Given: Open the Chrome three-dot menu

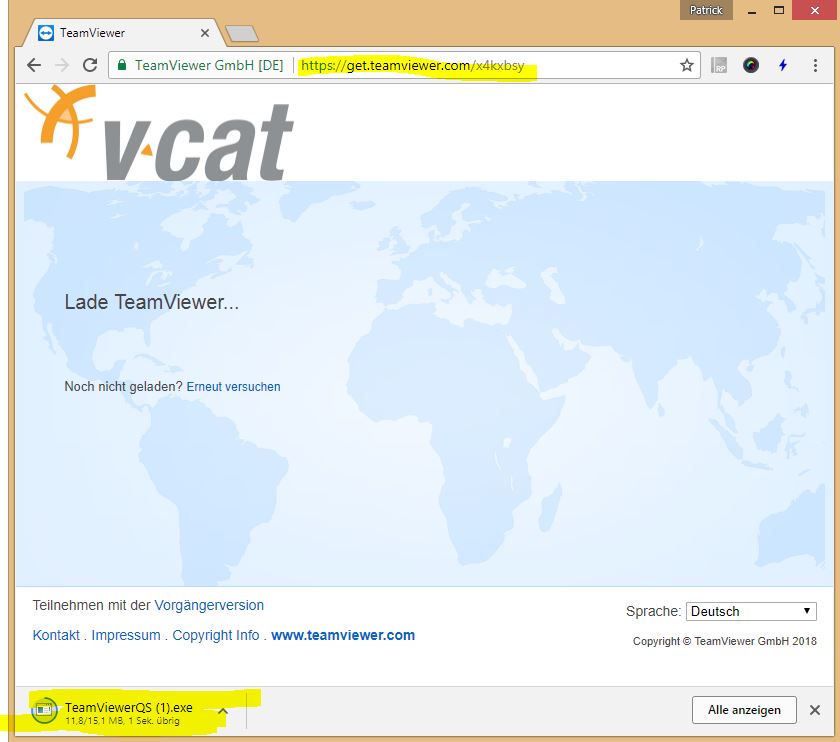Looking at the screenshot, I should point(815,65).
